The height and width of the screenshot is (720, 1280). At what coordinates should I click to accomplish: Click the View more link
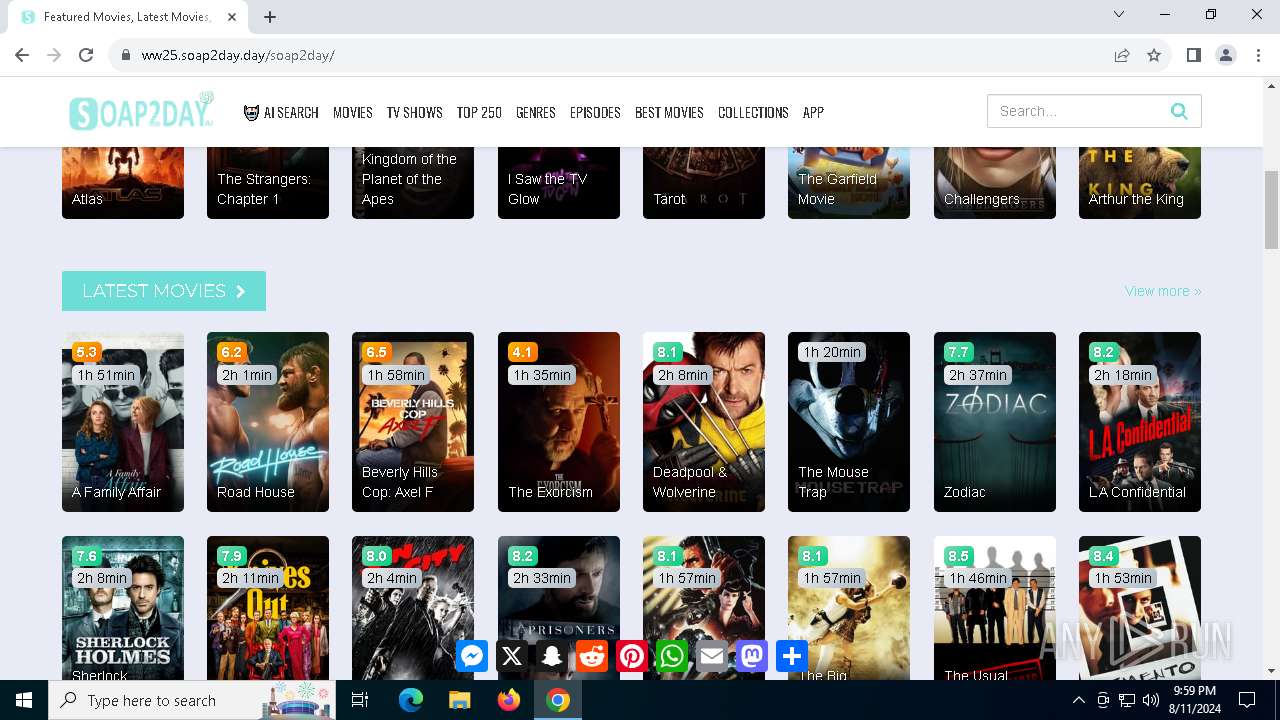click(1163, 291)
